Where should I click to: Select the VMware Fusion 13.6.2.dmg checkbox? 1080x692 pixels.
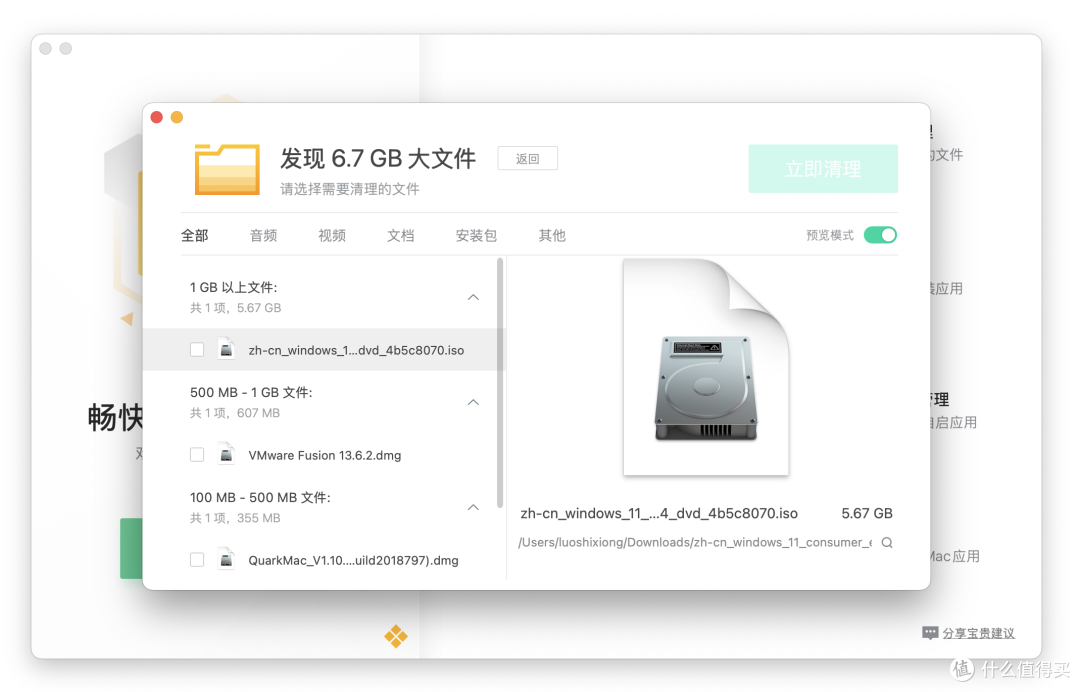point(197,455)
